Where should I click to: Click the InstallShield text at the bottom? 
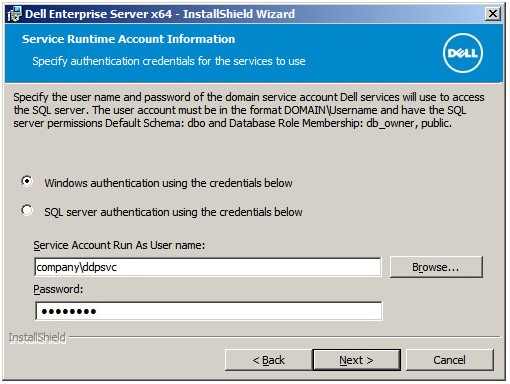point(37,337)
